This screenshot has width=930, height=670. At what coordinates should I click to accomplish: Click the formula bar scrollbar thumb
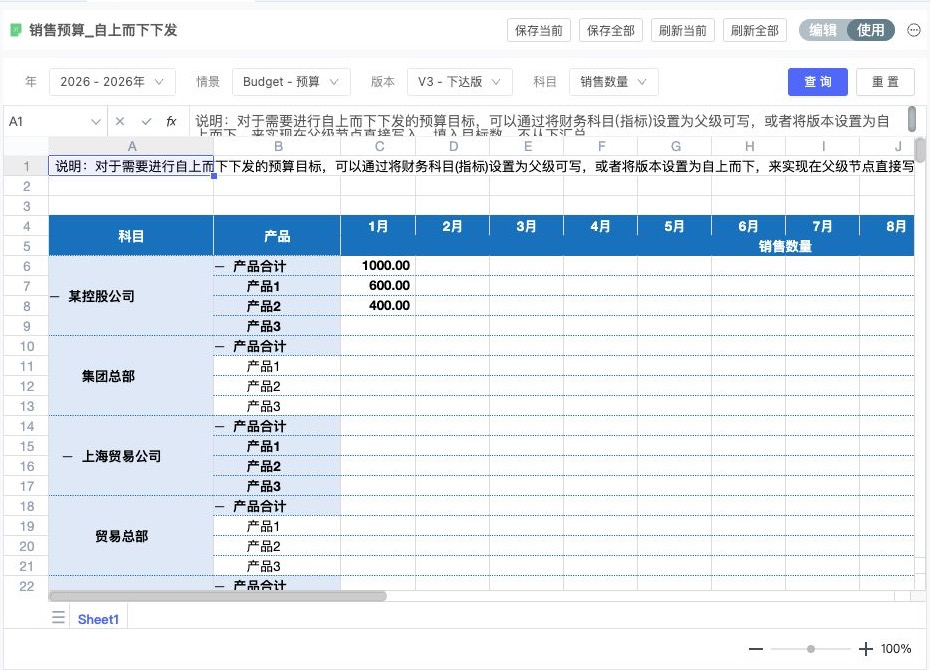pyautogui.click(x=912, y=119)
